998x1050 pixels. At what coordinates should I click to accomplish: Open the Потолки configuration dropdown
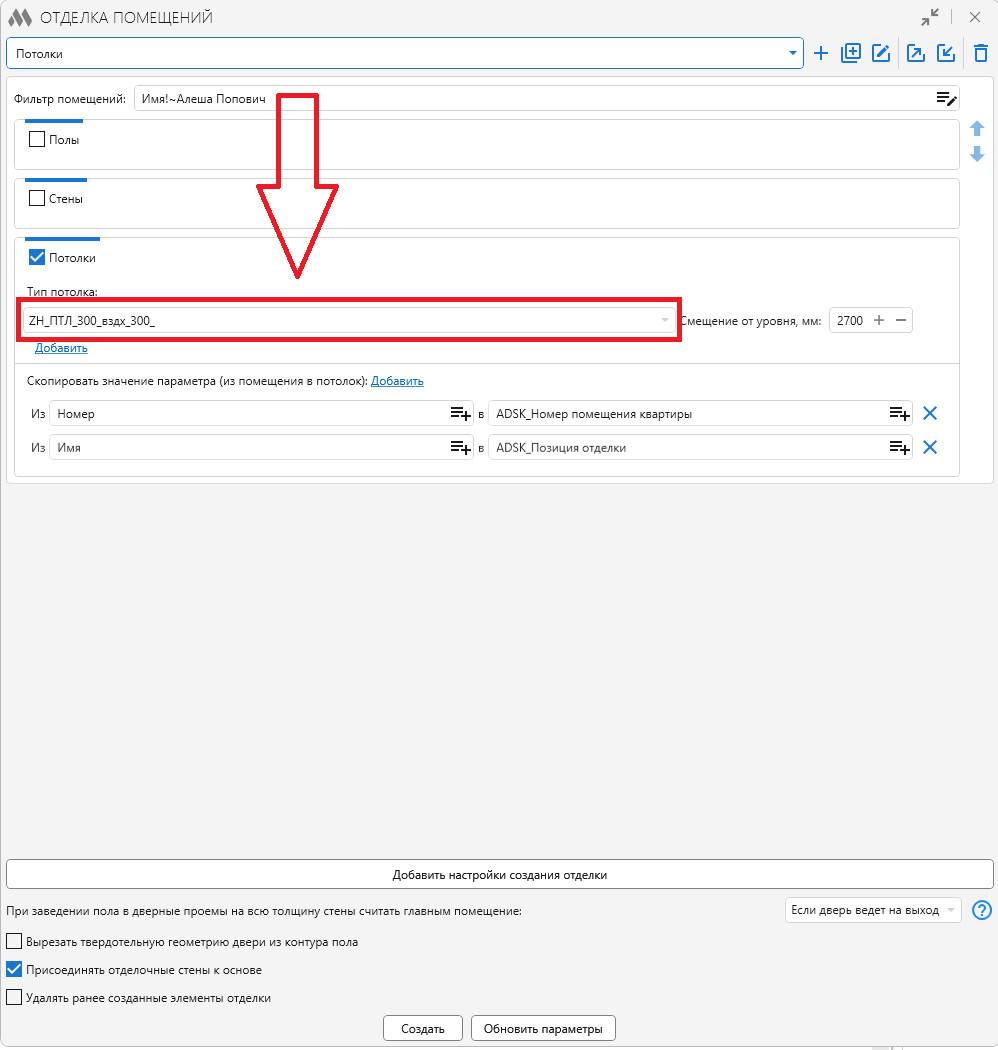(405, 54)
